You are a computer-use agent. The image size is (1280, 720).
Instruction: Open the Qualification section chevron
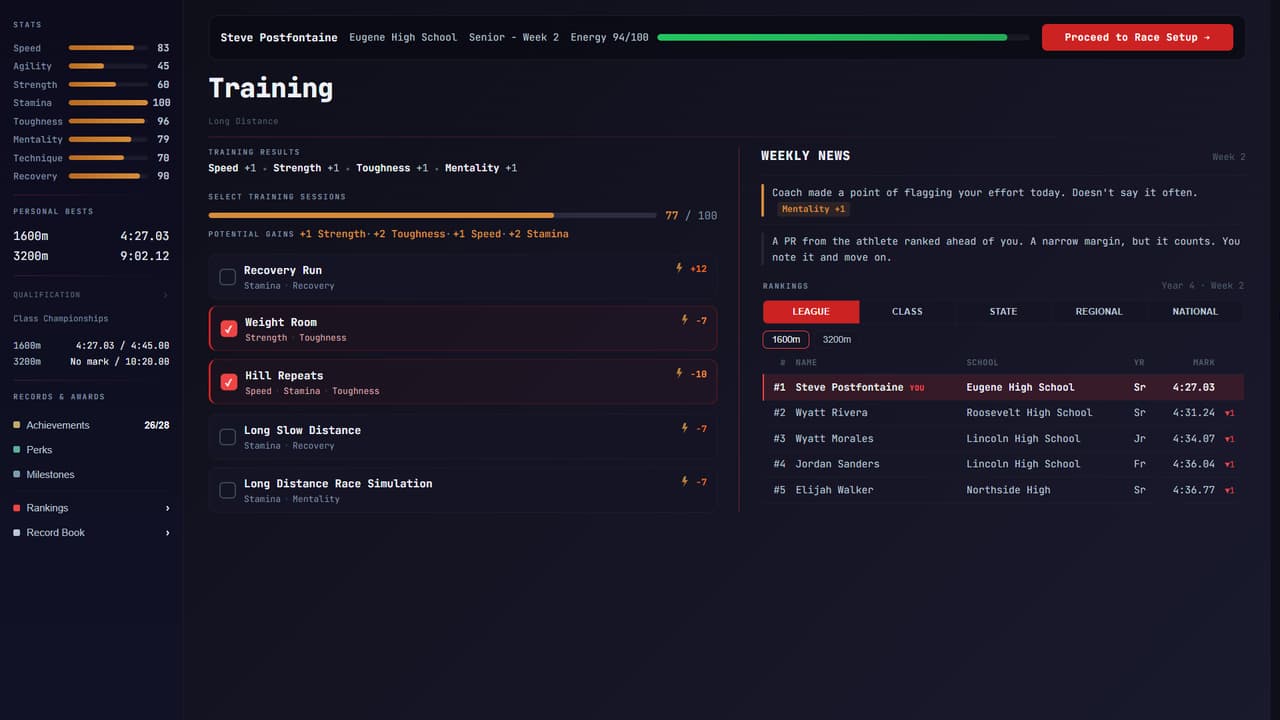165,295
